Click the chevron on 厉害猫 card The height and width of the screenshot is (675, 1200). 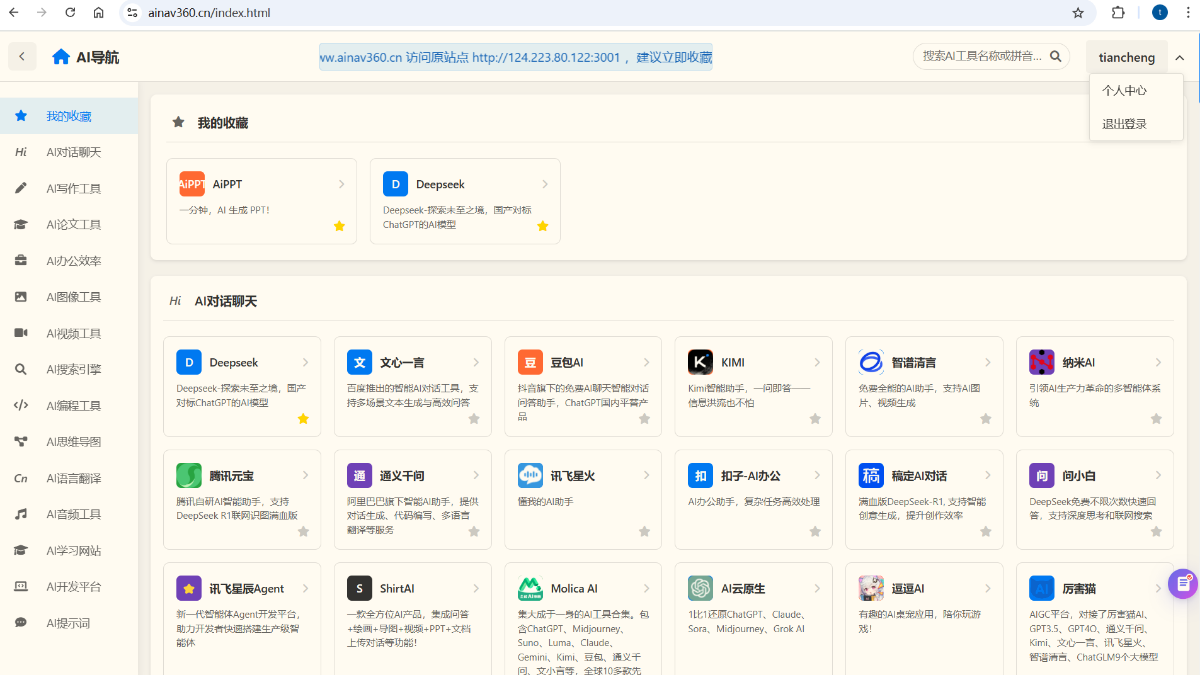[1158, 588]
